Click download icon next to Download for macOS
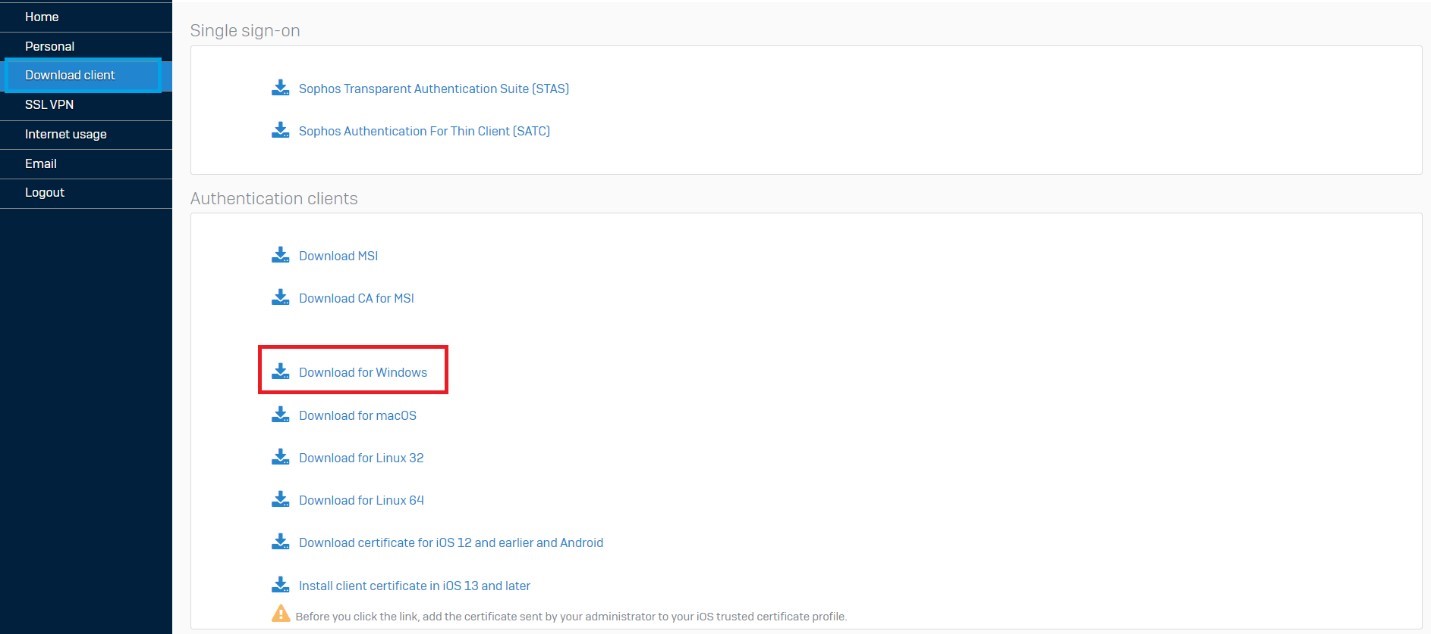 [280, 414]
